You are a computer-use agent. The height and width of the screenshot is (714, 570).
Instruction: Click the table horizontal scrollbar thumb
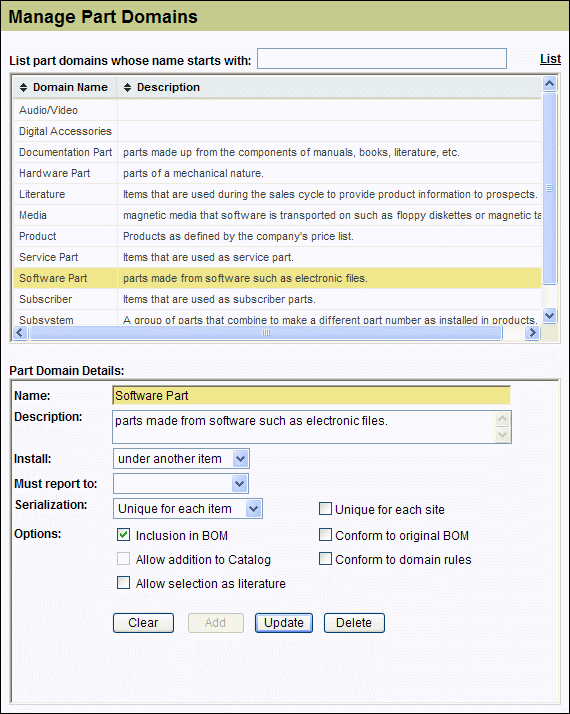[266, 333]
